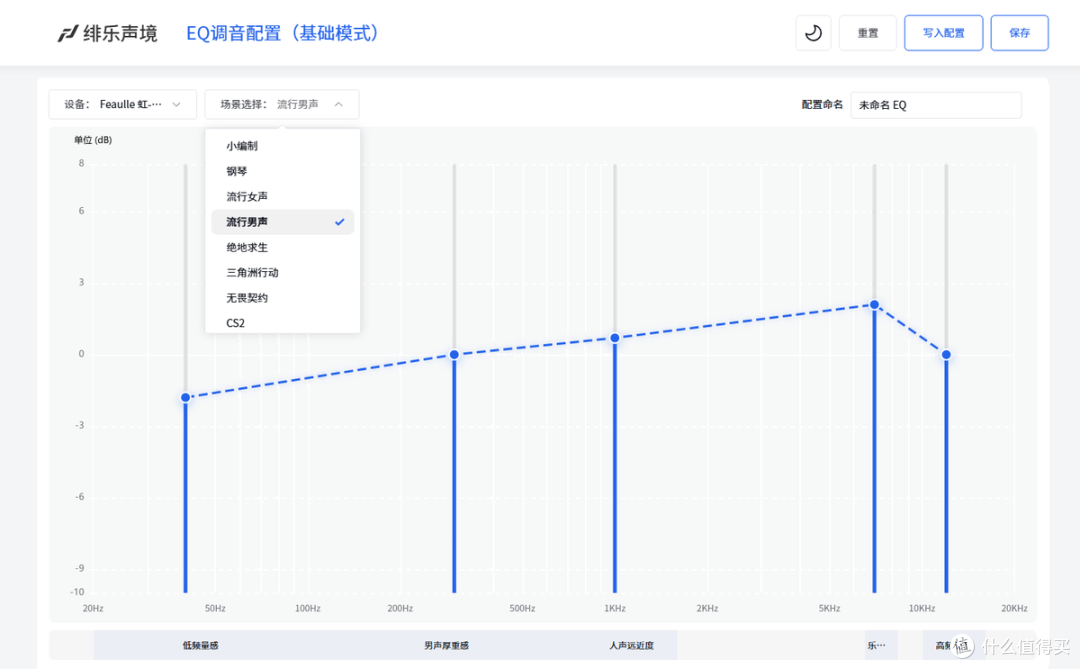Click the low-frequency slider handle near 40Hz

tap(185, 398)
